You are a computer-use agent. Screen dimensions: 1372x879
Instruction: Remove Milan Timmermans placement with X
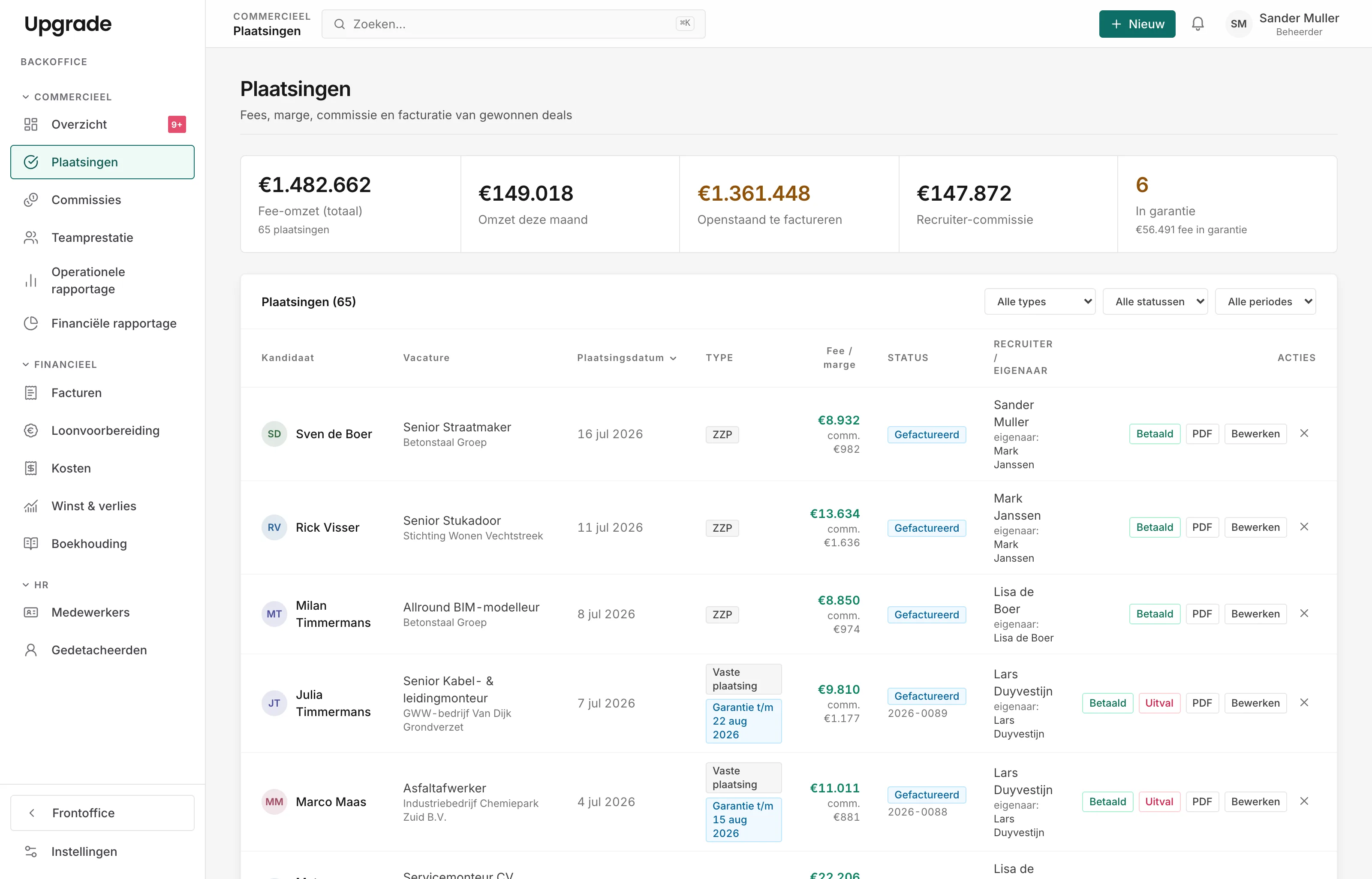(1304, 614)
